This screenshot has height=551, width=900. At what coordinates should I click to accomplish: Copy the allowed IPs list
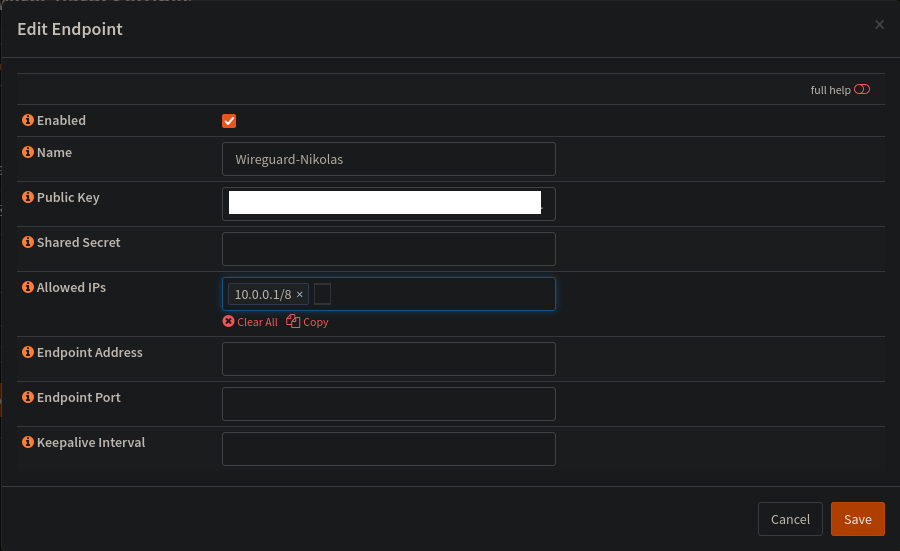pos(307,322)
